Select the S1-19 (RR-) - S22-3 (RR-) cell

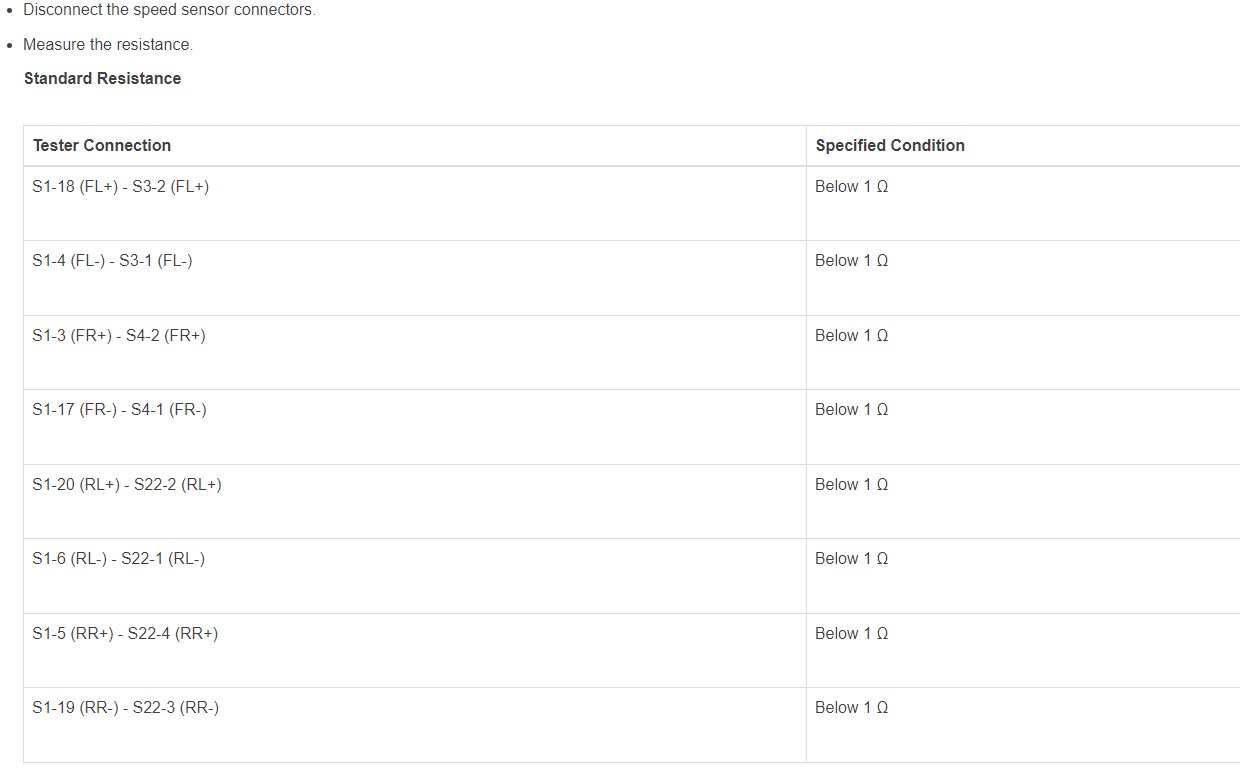pyautogui.click(x=414, y=725)
